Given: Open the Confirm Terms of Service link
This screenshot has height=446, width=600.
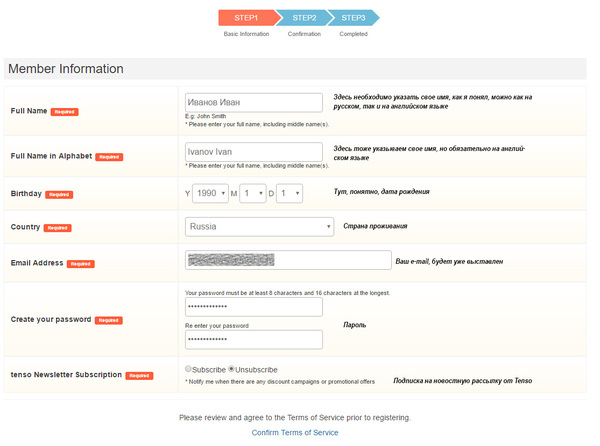Looking at the screenshot, I should [295, 432].
